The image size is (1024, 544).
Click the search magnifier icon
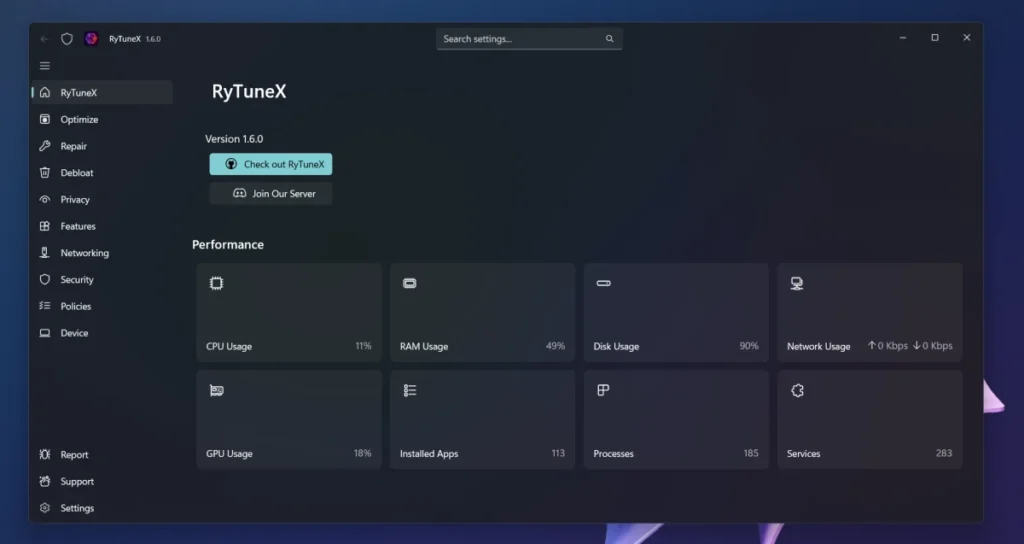point(609,39)
